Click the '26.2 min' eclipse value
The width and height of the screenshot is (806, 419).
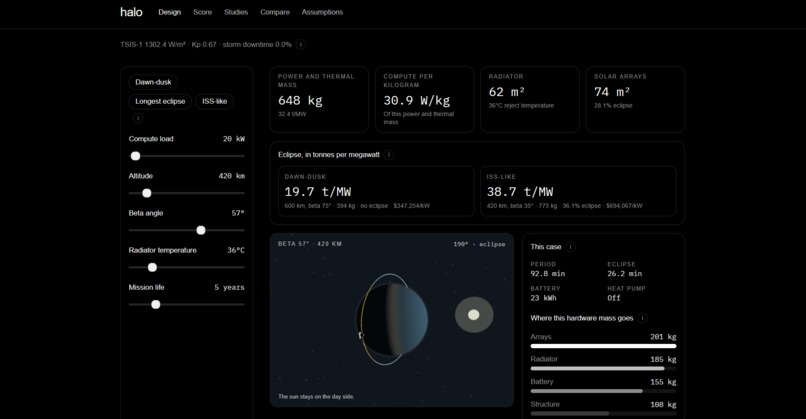[x=625, y=274]
